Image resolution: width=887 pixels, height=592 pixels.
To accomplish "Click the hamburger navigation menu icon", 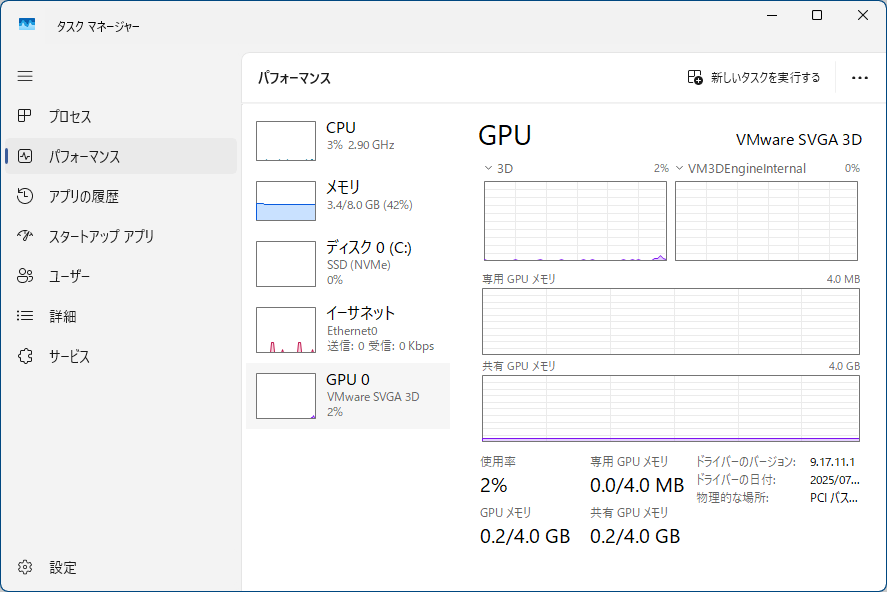I will (25, 76).
